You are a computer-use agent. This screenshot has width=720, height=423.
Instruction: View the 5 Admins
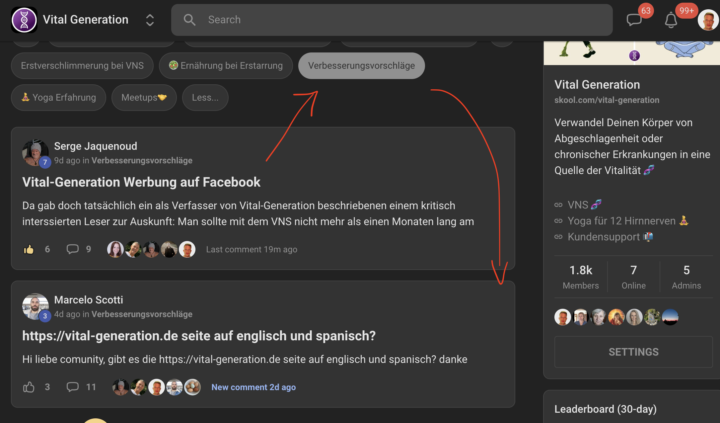686,277
